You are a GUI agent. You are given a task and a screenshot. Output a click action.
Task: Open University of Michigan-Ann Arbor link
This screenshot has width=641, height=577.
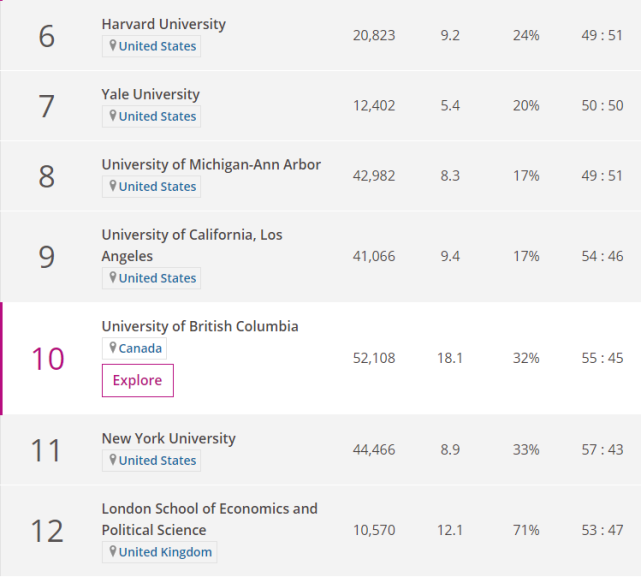(x=211, y=164)
